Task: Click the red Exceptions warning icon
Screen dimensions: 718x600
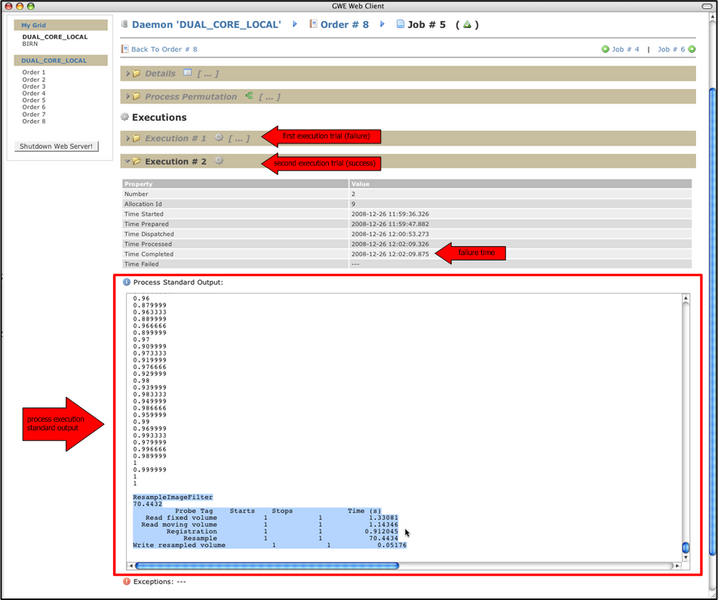Action: [x=126, y=581]
